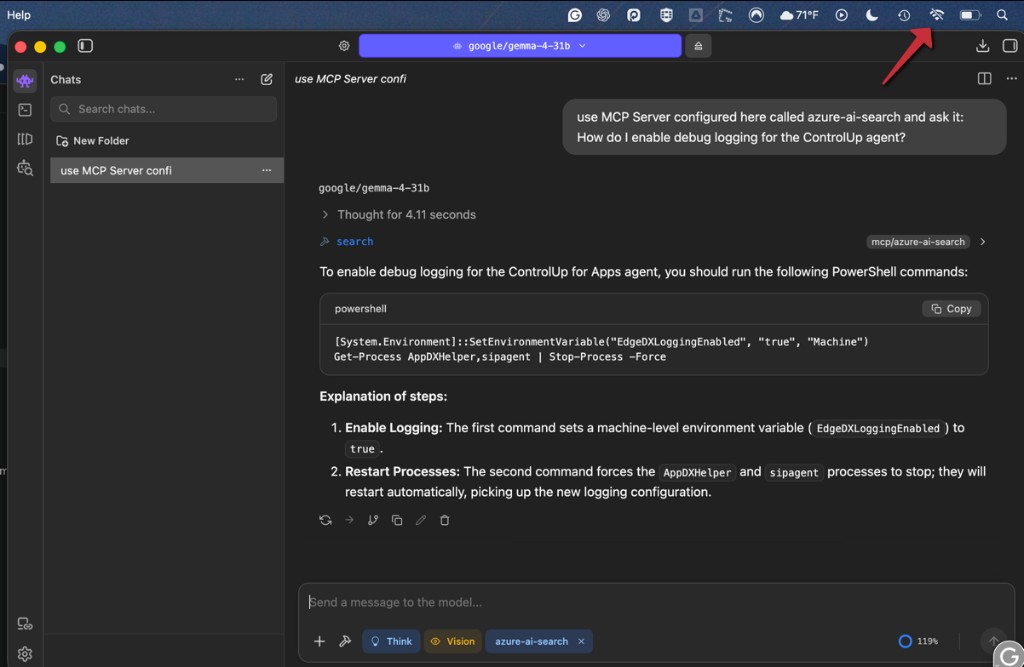
Task: Copy the powershell code block
Action: point(952,308)
